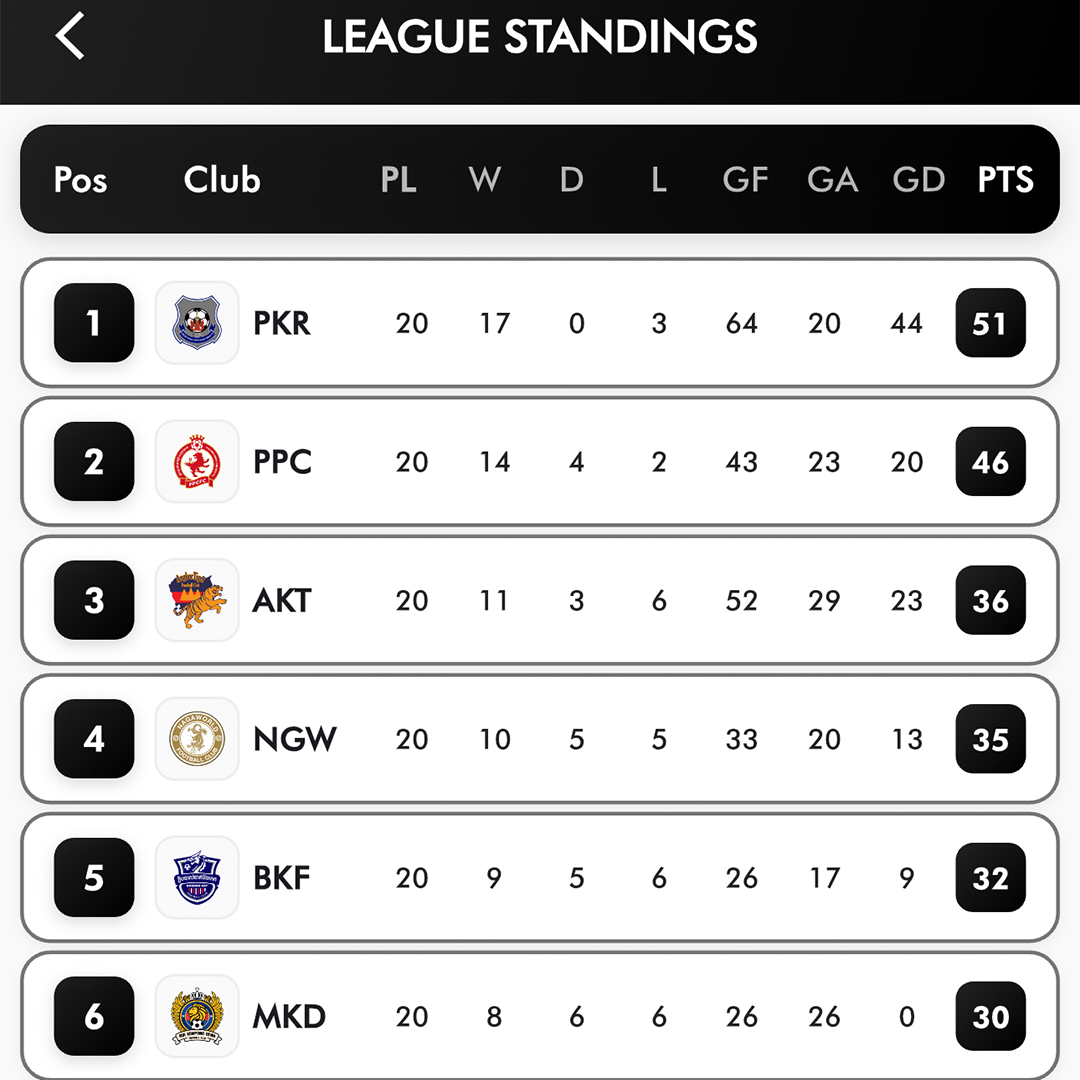Tap PPC's 46 points badge
This screenshot has height=1080, width=1080.
(990, 461)
